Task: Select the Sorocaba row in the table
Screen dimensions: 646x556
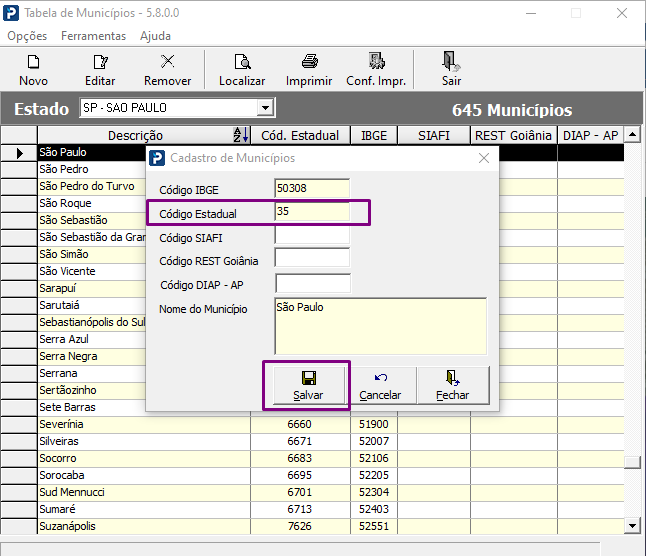Action: 312,475
